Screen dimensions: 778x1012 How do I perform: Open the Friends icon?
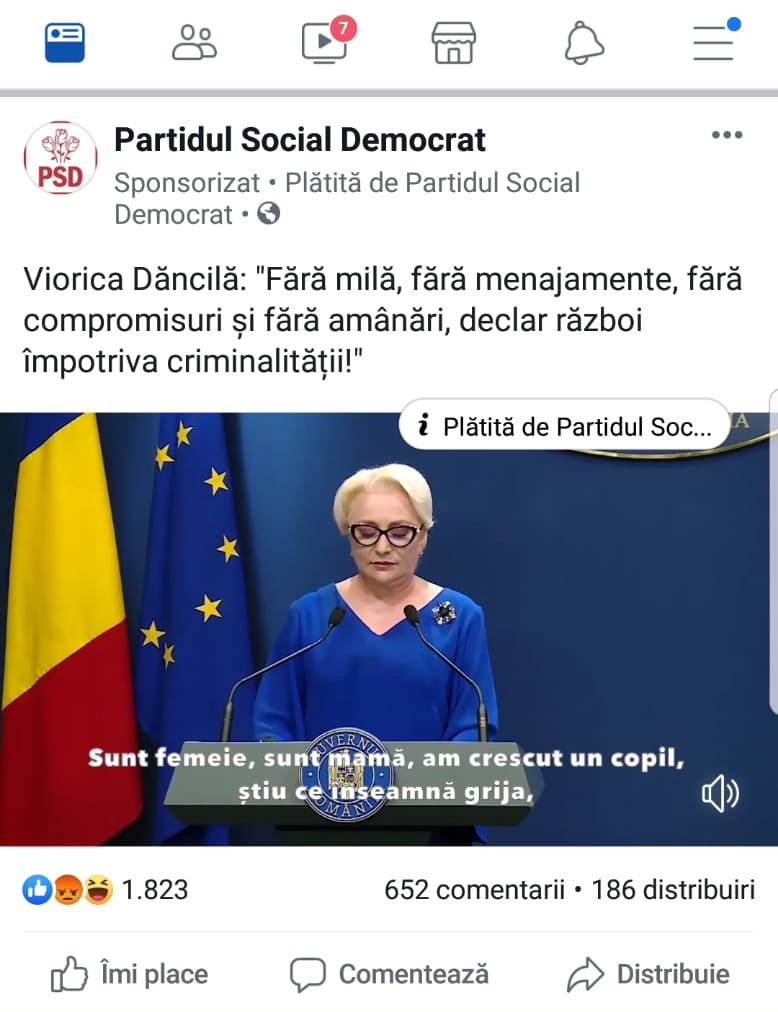pos(194,43)
